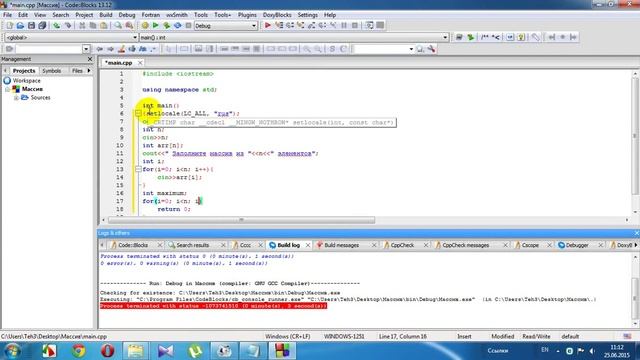The width and height of the screenshot is (640, 360).
Task: Open the dropdown arrow left of the jump-back icon
Action: 86,49
